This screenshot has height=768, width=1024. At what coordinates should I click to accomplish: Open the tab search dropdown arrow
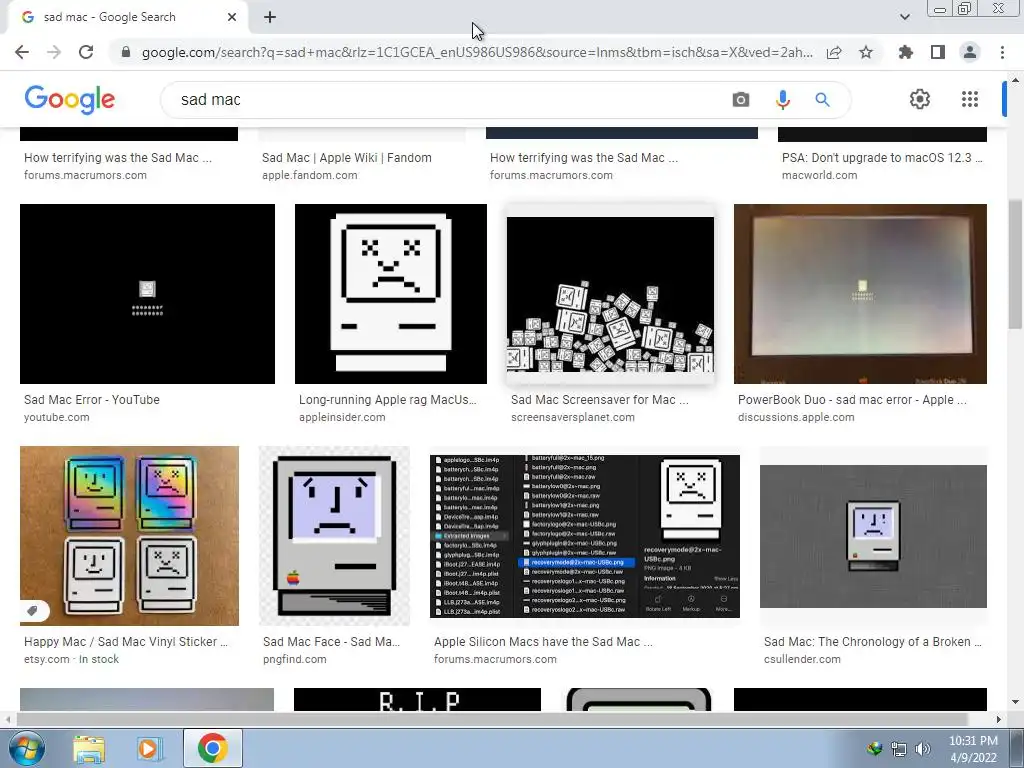904,17
